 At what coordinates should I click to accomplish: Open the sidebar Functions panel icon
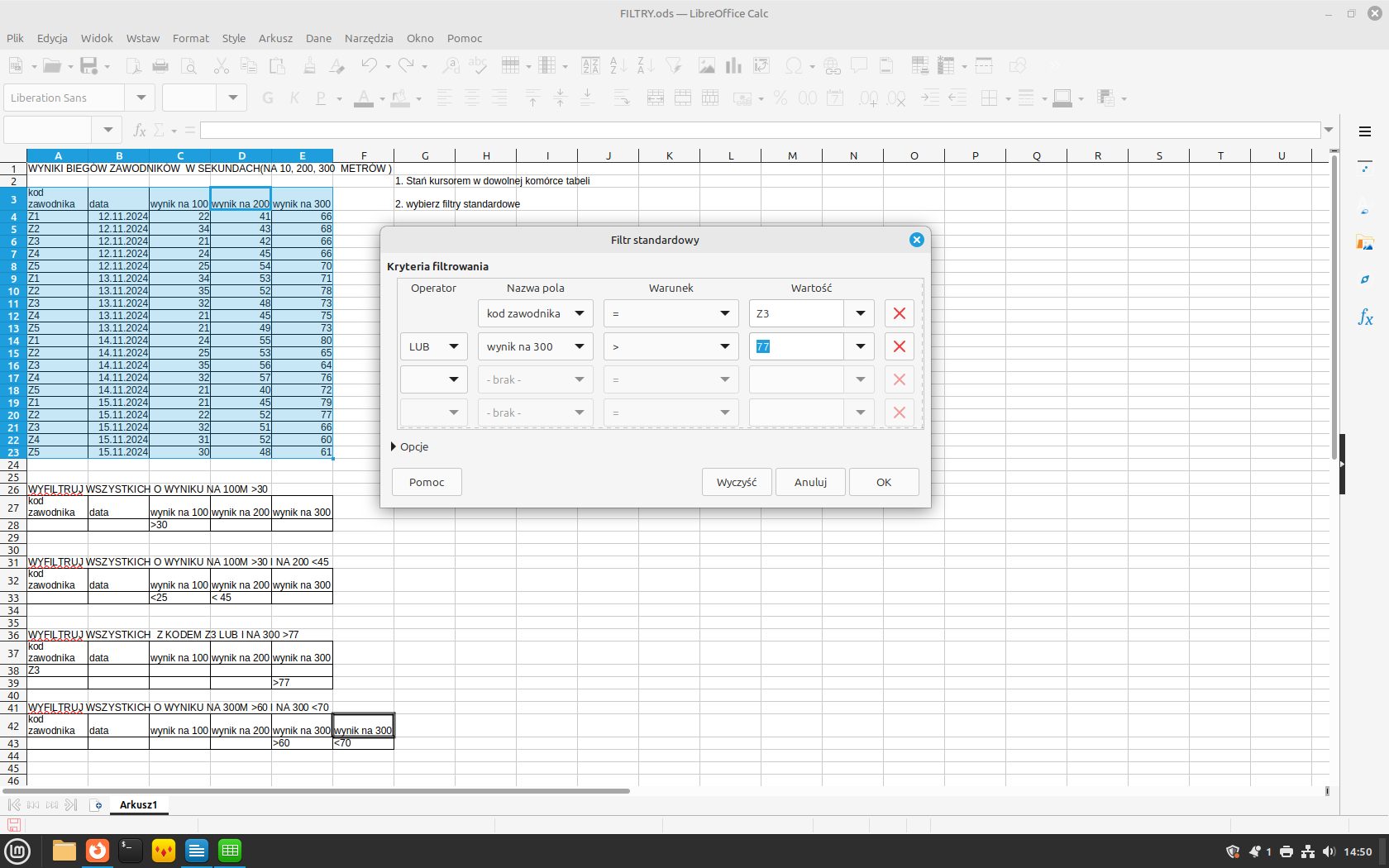click(1365, 317)
